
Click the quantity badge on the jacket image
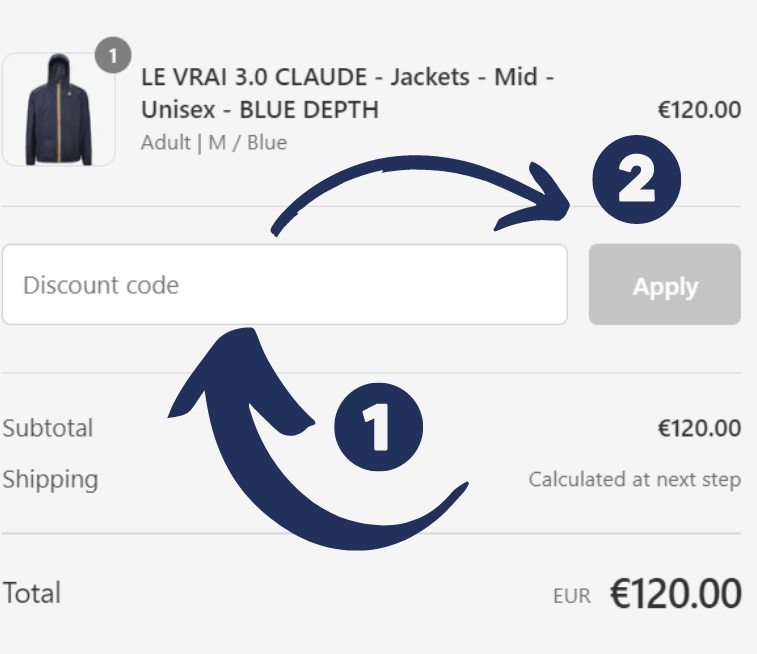(113, 55)
